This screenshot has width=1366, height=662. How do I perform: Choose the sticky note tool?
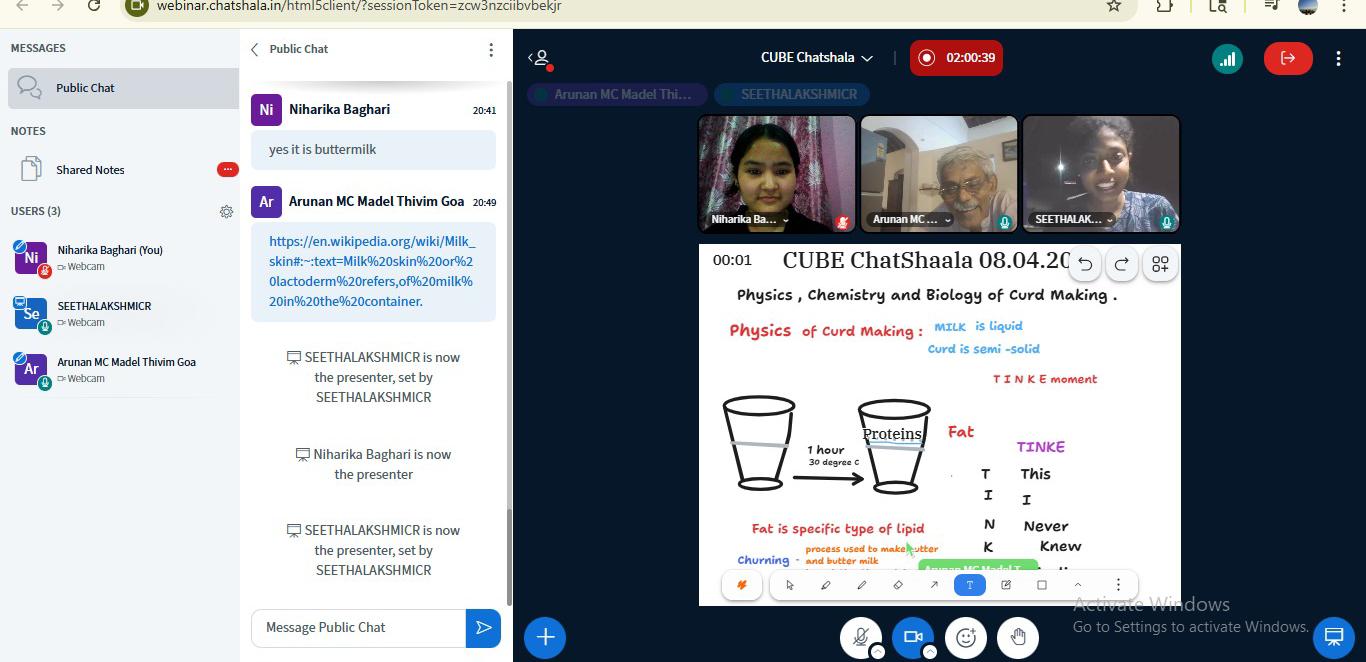pyautogui.click(x=1005, y=585)
